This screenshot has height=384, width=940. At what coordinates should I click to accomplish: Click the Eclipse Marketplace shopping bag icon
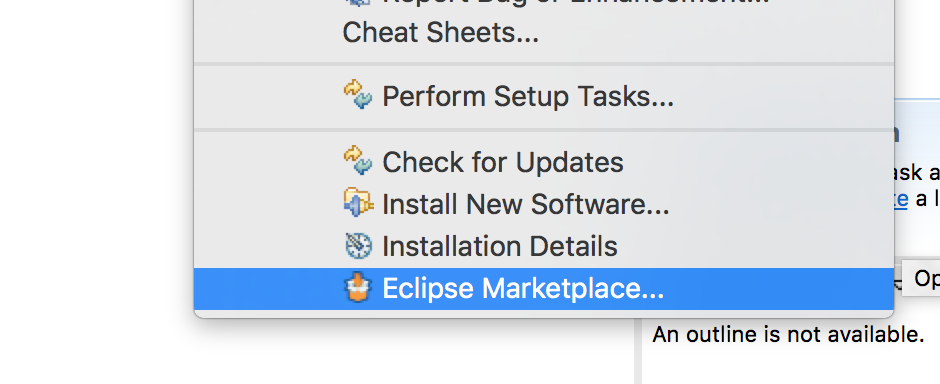358,288
